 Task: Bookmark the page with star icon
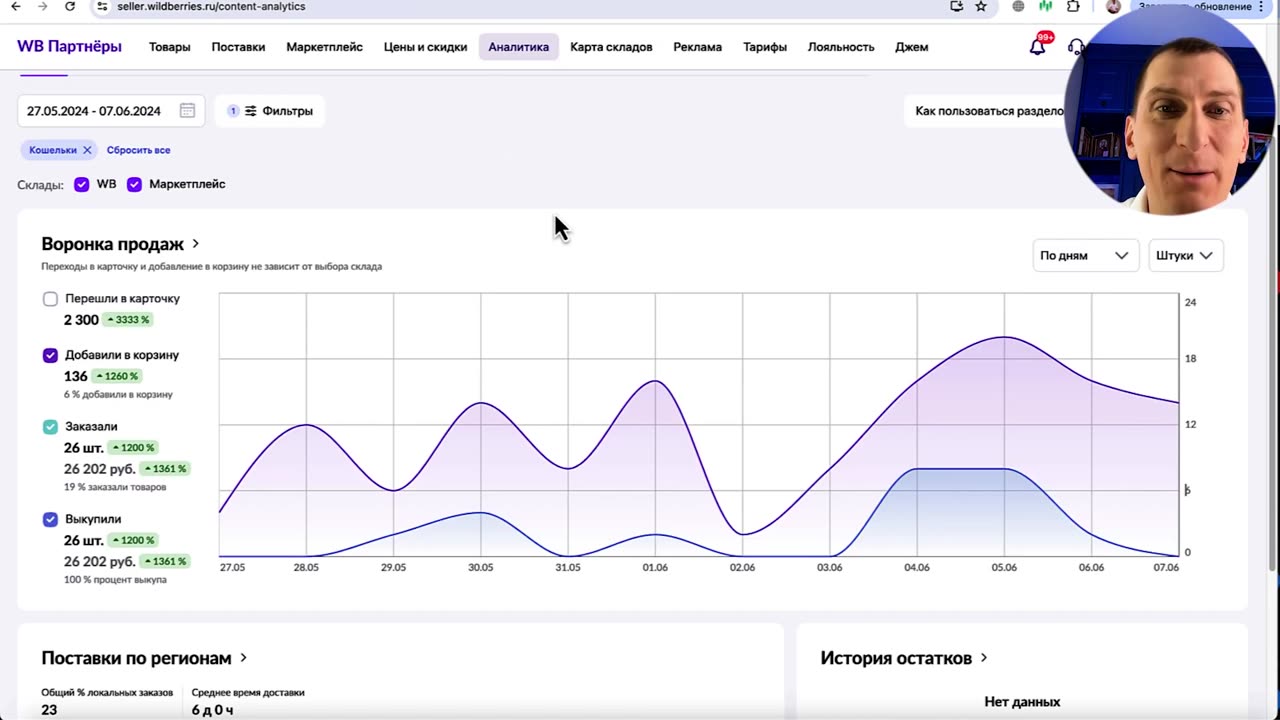[x=981, y=6]
